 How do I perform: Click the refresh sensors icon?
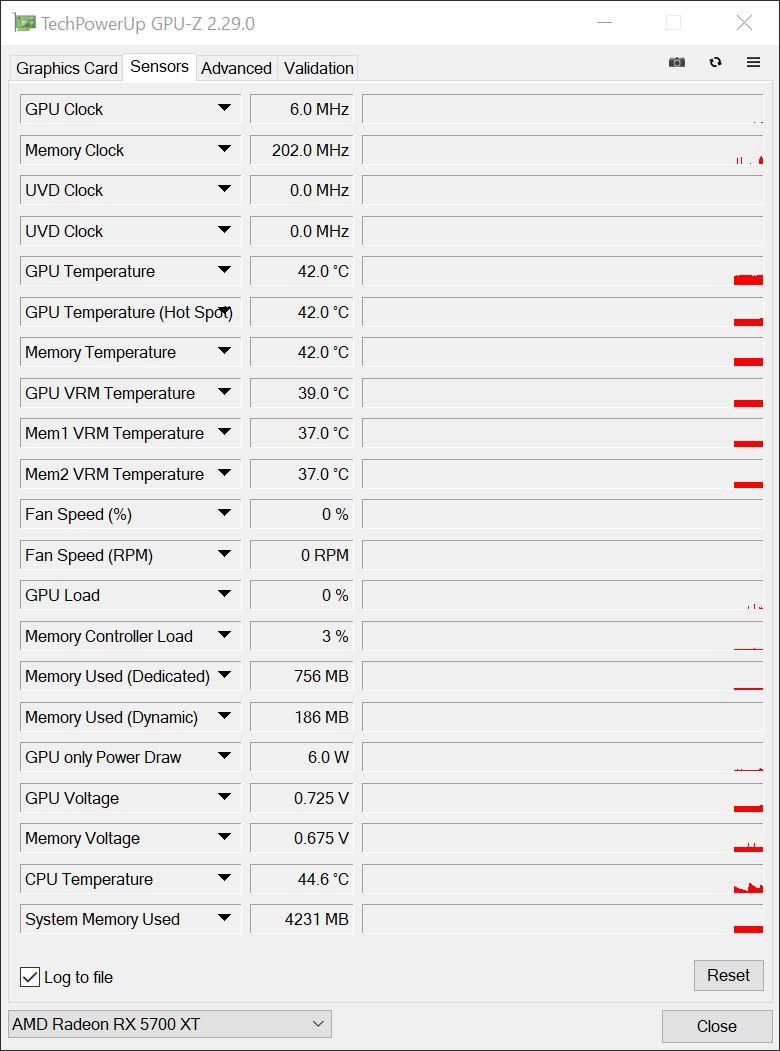[x=715, y=62]
